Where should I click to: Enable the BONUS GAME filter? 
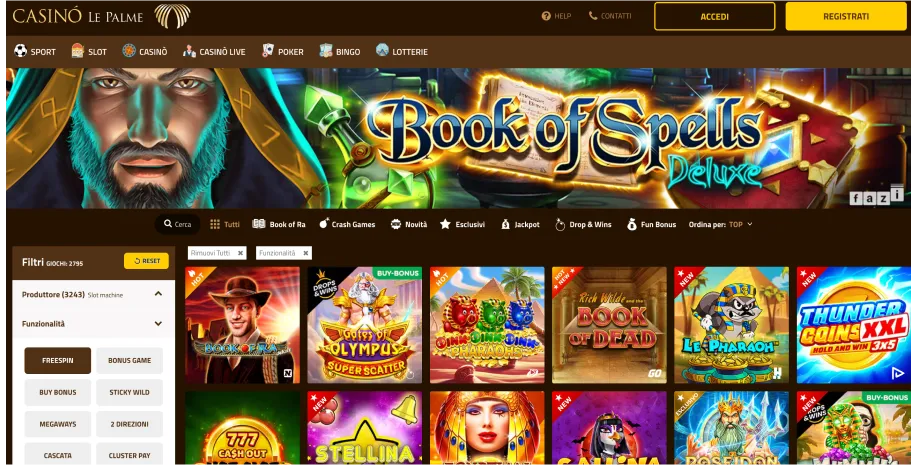click(130, 360)
